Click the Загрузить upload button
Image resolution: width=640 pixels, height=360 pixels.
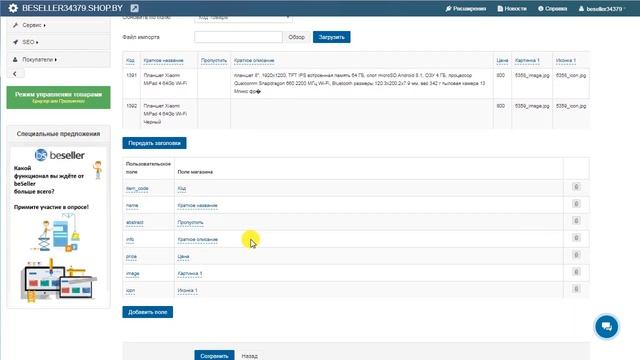point(331,37)
